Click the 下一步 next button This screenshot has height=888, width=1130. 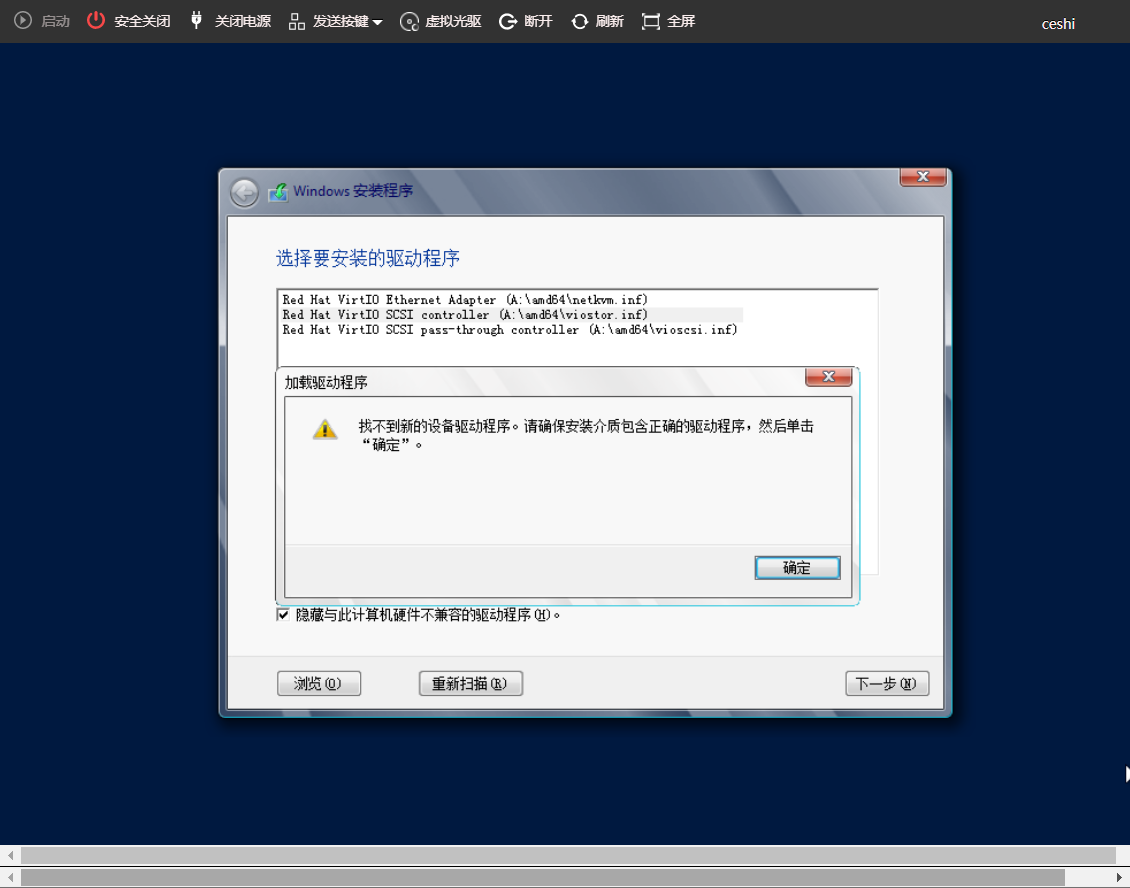pos(886,683)
